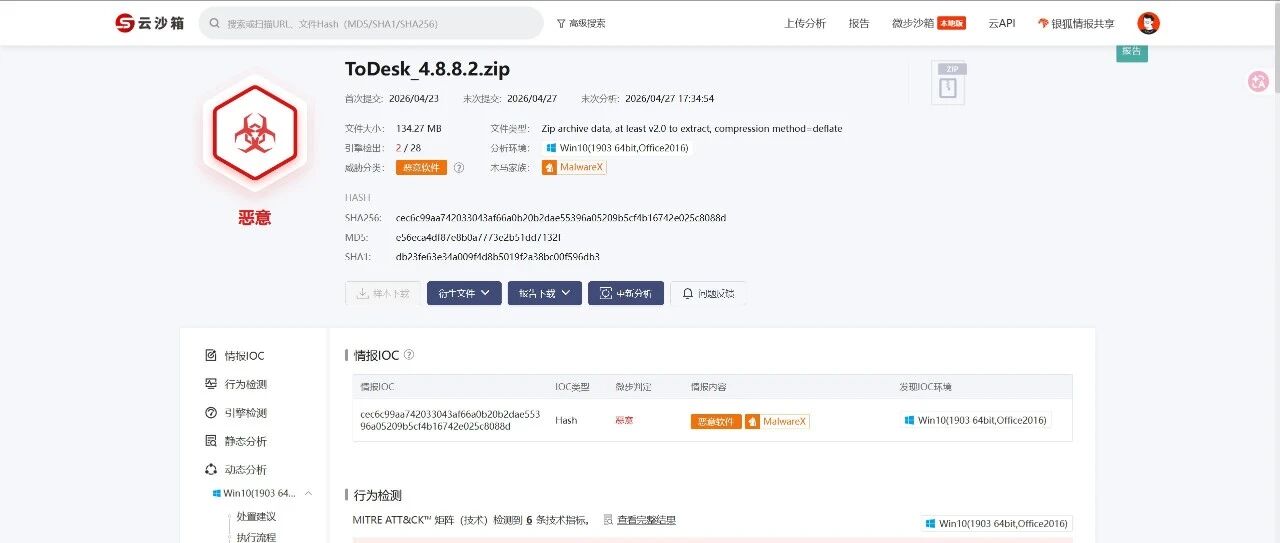Select 处置建议 sidebar sub-item
This screenshot has width=1280, height=543.
(x=256, y=517)
